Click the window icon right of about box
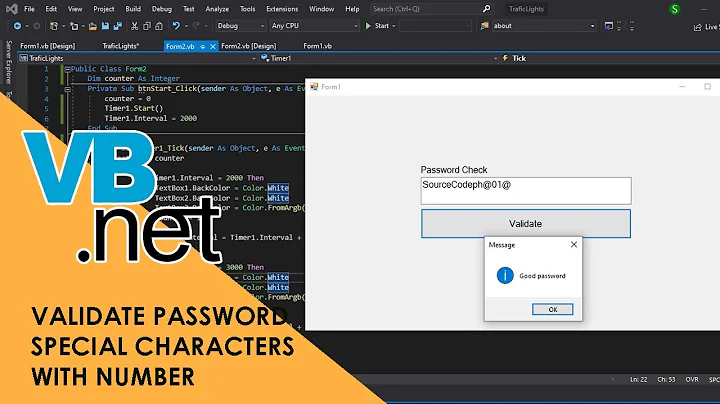Screen dimensions: 720x404 [x=608, y=26]
